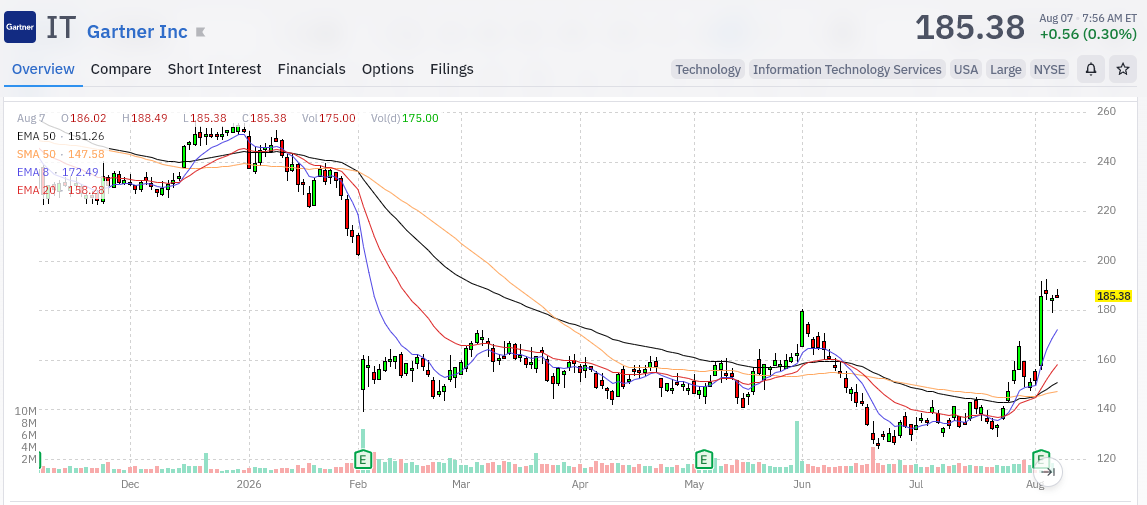Switch to the Overview tab

pyautogui.click(x=43, y=69)
